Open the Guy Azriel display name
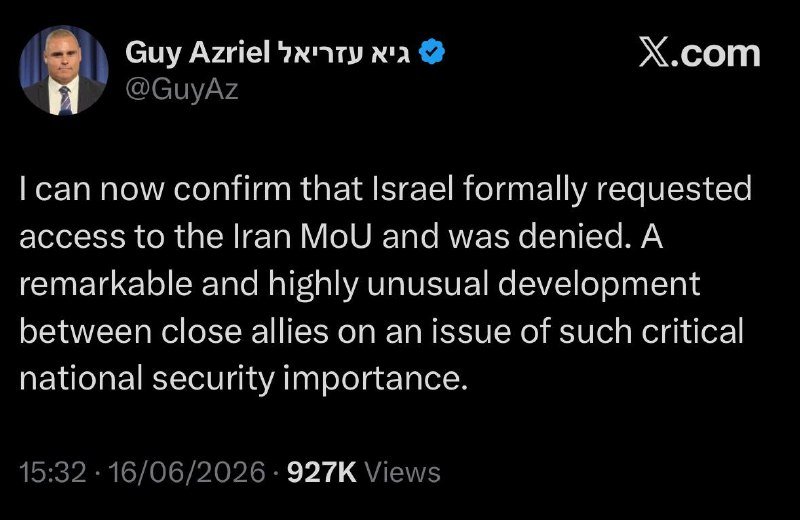800x520 pixels. coord(197,53)
